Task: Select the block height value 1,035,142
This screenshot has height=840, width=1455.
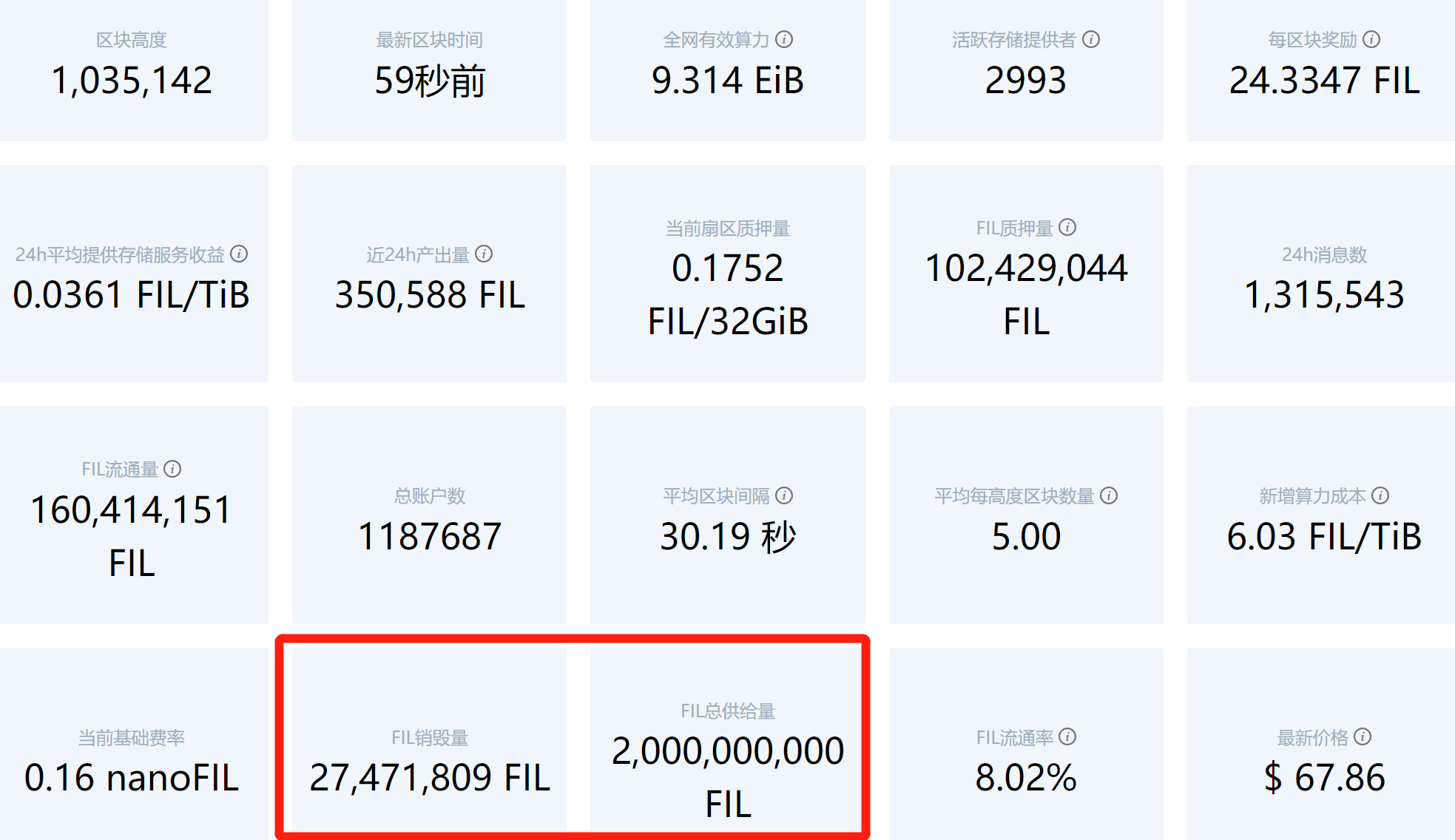Action: (132, 80)
